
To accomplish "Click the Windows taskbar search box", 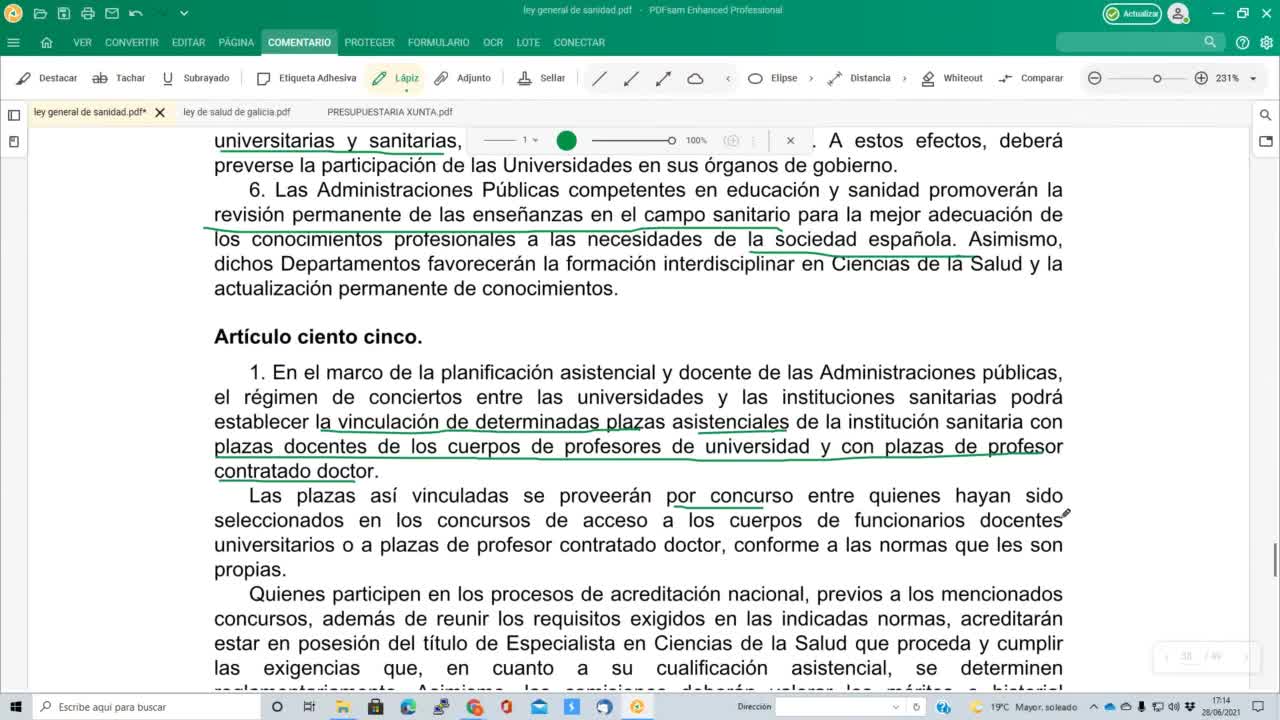I will click(145, 707).
